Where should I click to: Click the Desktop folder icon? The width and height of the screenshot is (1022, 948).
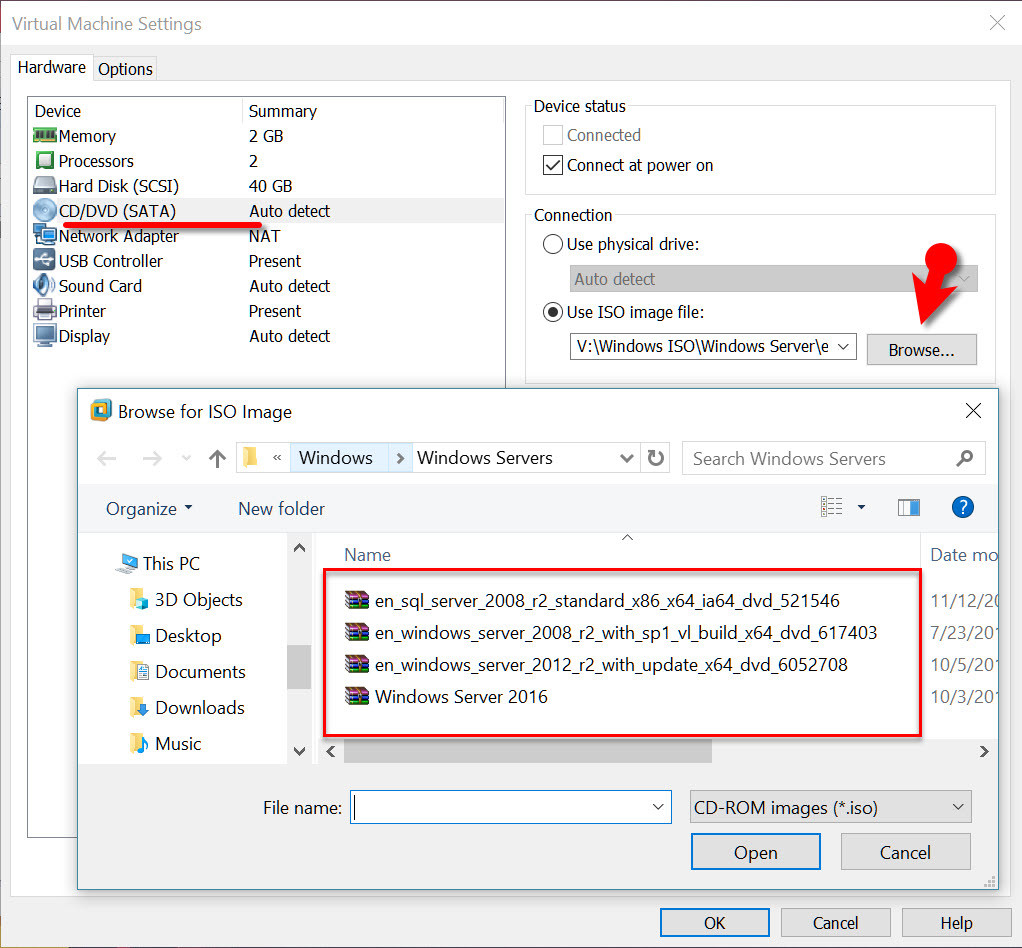pos(139,636)
